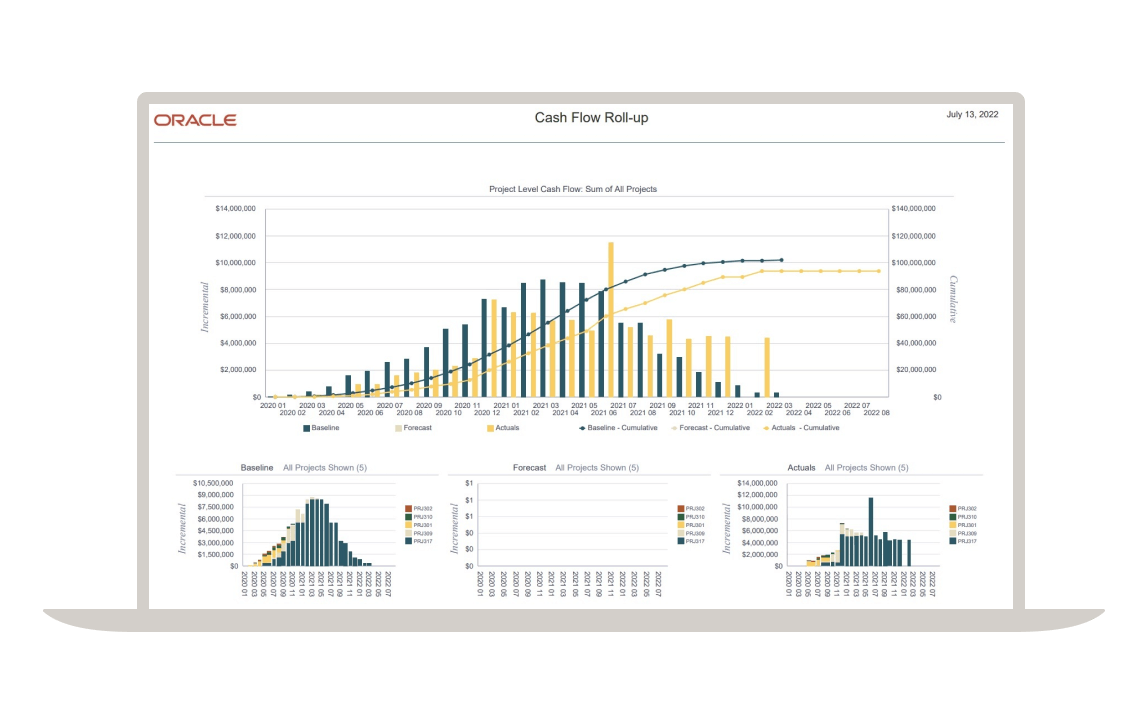Click the Oracle logo

(x=195, y=120)
